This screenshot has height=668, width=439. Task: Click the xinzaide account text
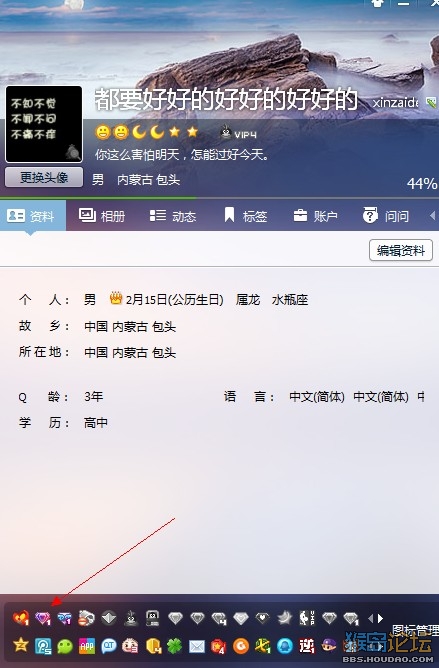pos(396,102)
